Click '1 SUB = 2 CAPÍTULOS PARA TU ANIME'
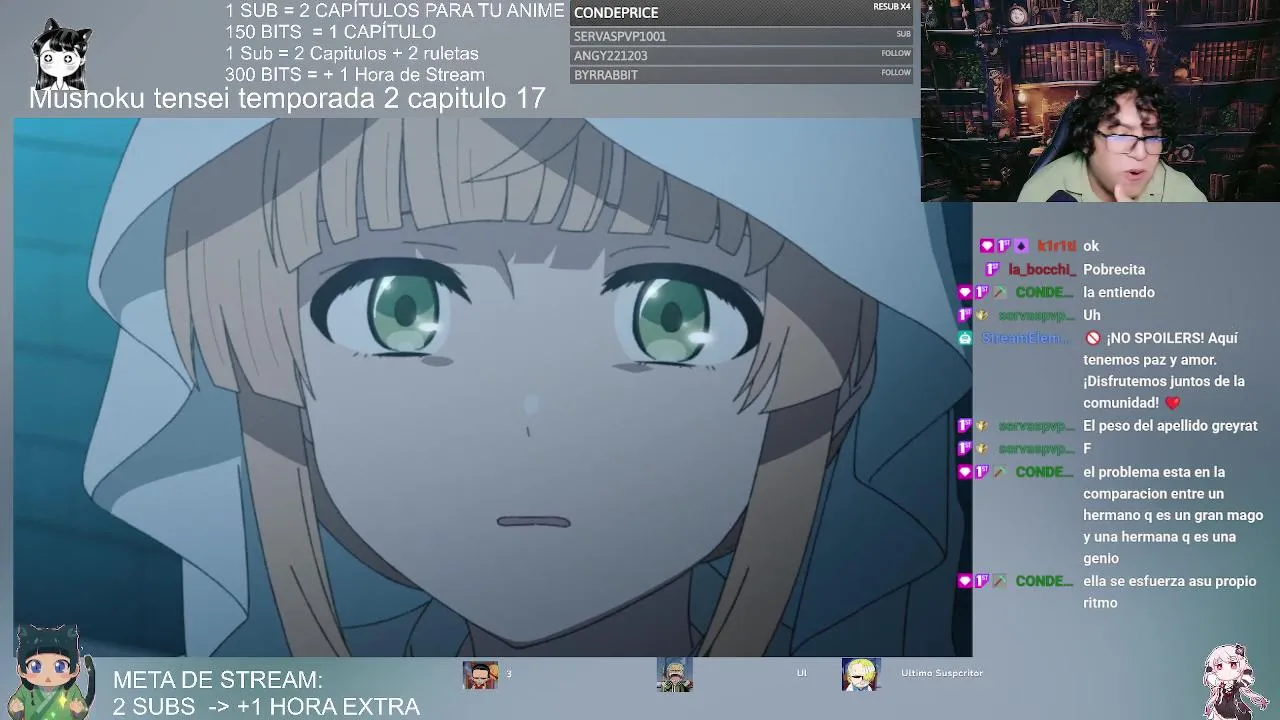This screenshot has width=1280, height=720. 395,11
